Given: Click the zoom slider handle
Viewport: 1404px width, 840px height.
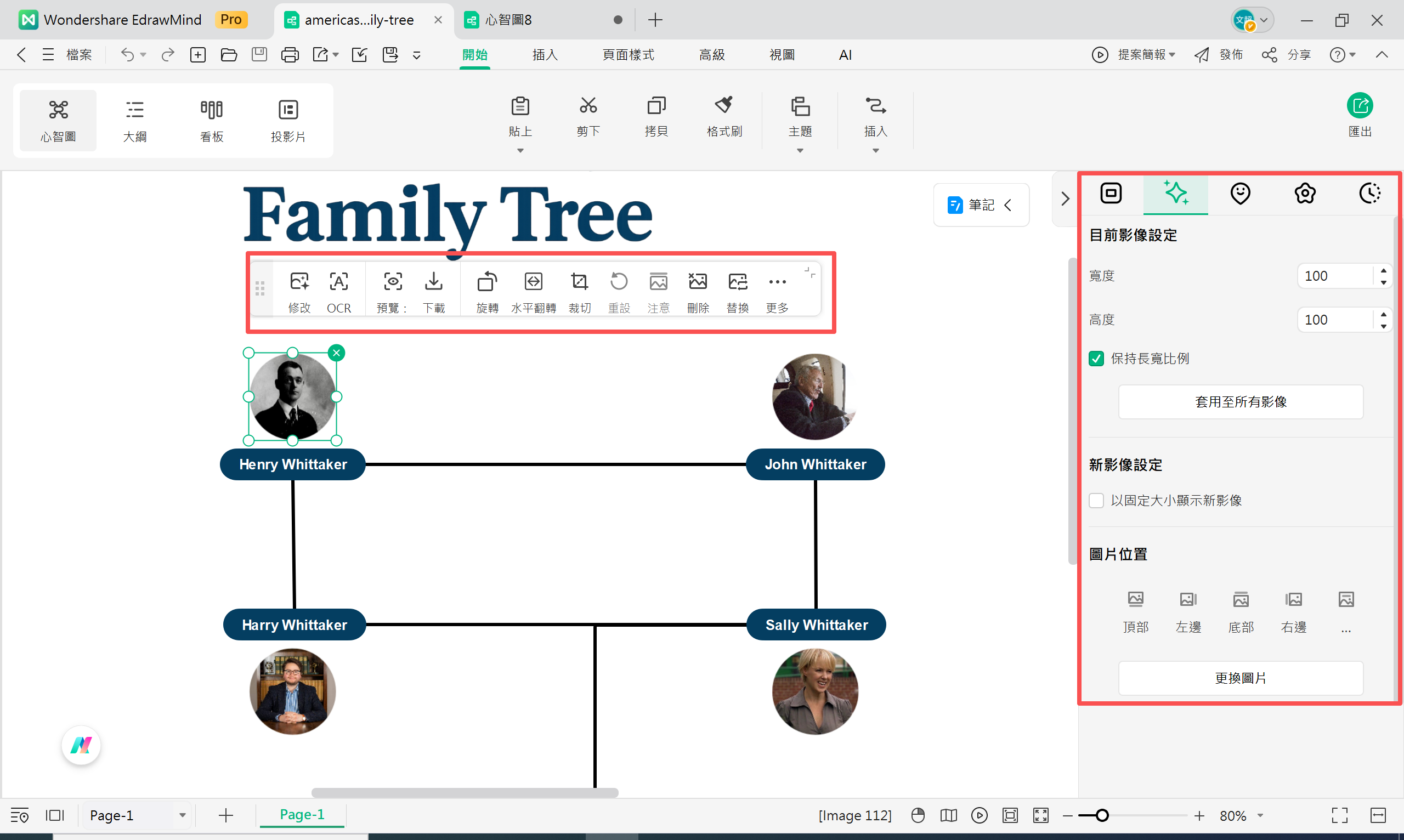Looking at the screenshot, I should pyautogui.click(x=1102, y=815).
